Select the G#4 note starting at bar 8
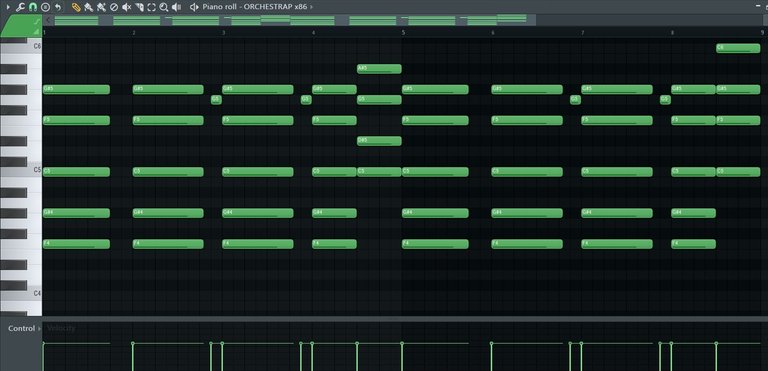The image size is (768, 371). [693, 213]
